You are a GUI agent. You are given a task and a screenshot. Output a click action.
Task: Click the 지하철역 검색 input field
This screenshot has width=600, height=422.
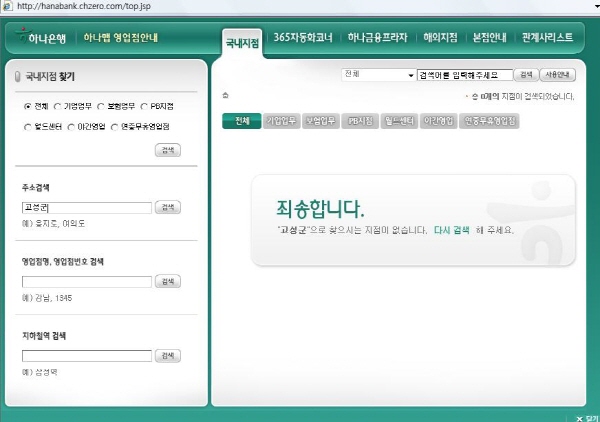[x=86, y=355]
